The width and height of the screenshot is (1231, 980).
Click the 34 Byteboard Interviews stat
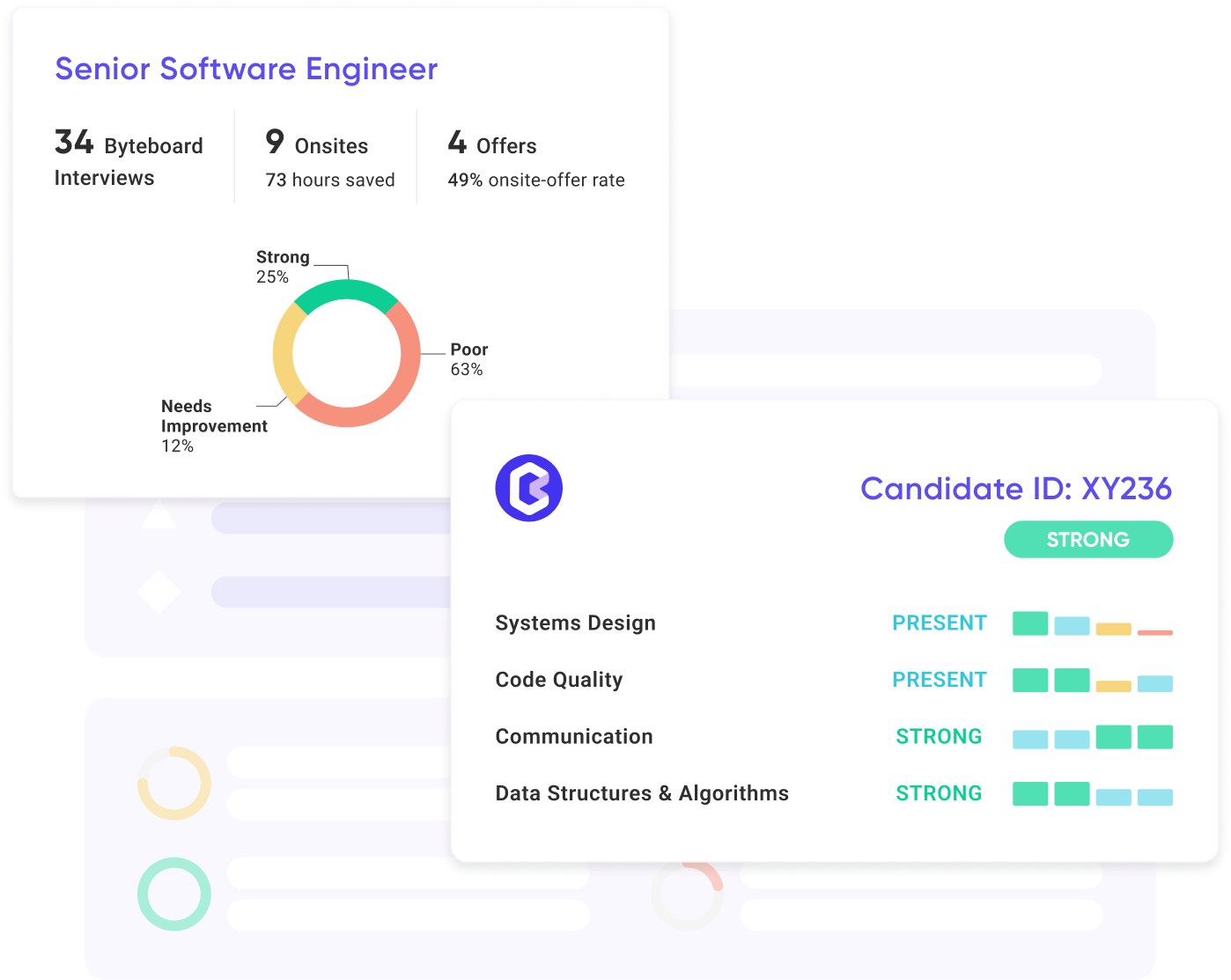128,160
